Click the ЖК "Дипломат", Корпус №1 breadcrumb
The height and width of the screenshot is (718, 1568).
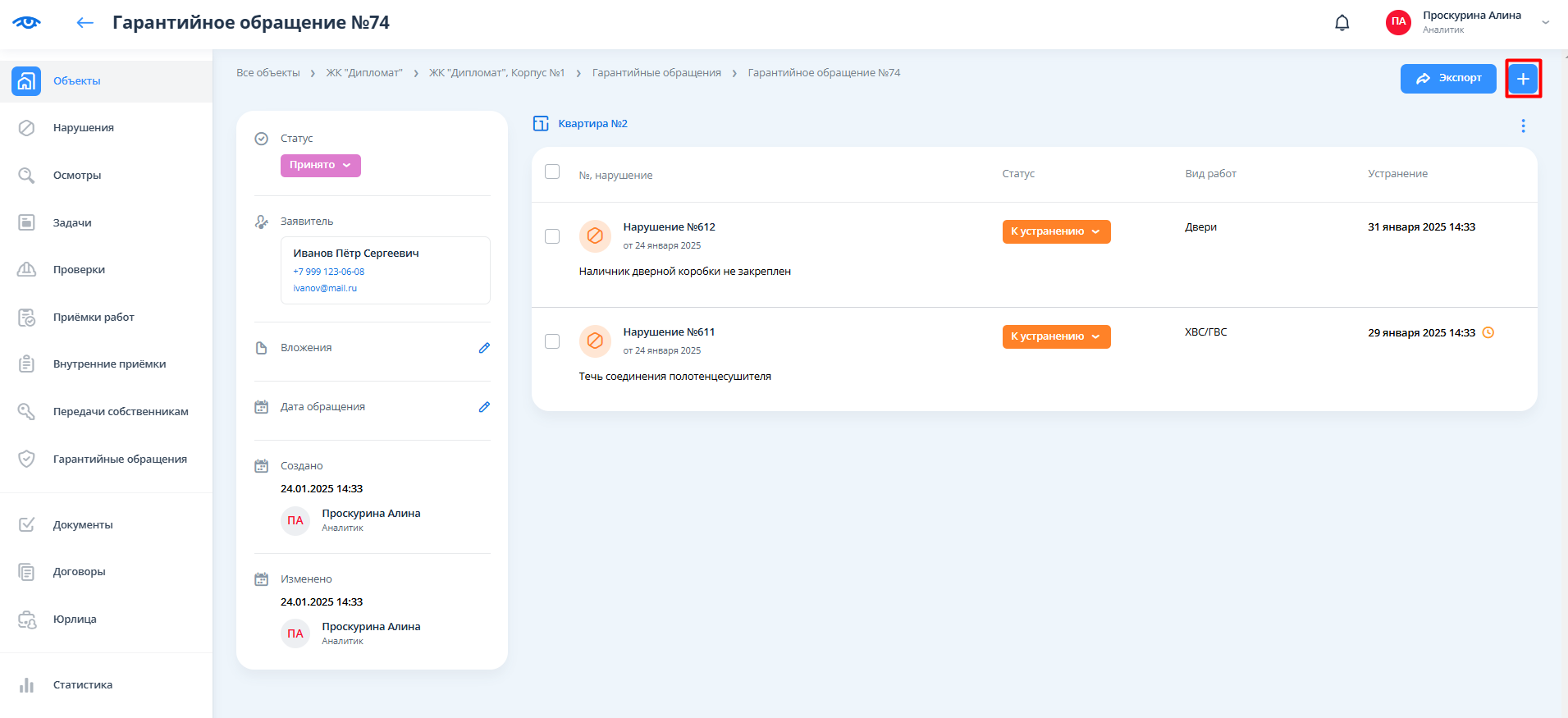click(x=496, y=73)
